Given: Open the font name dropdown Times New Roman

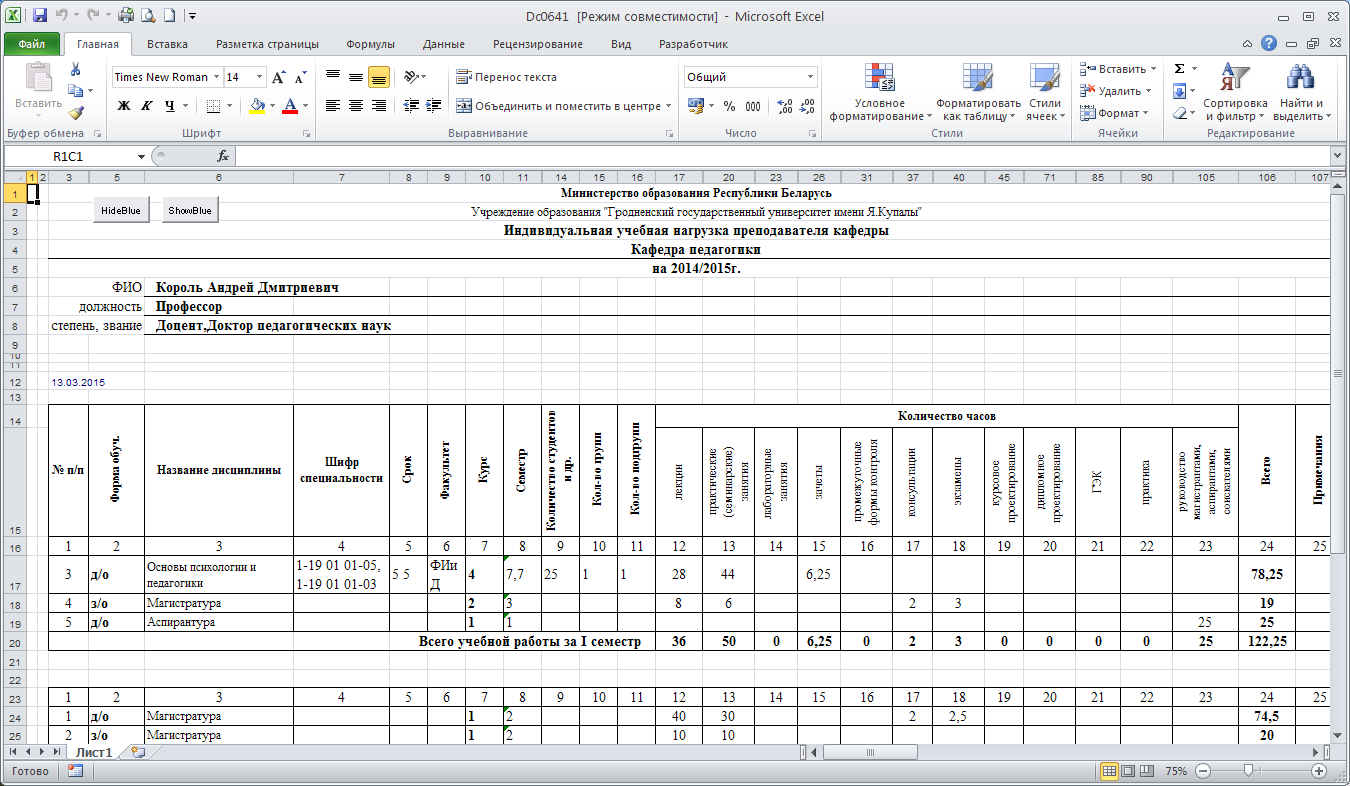Looking at the screenshot, I should point(216,77).
